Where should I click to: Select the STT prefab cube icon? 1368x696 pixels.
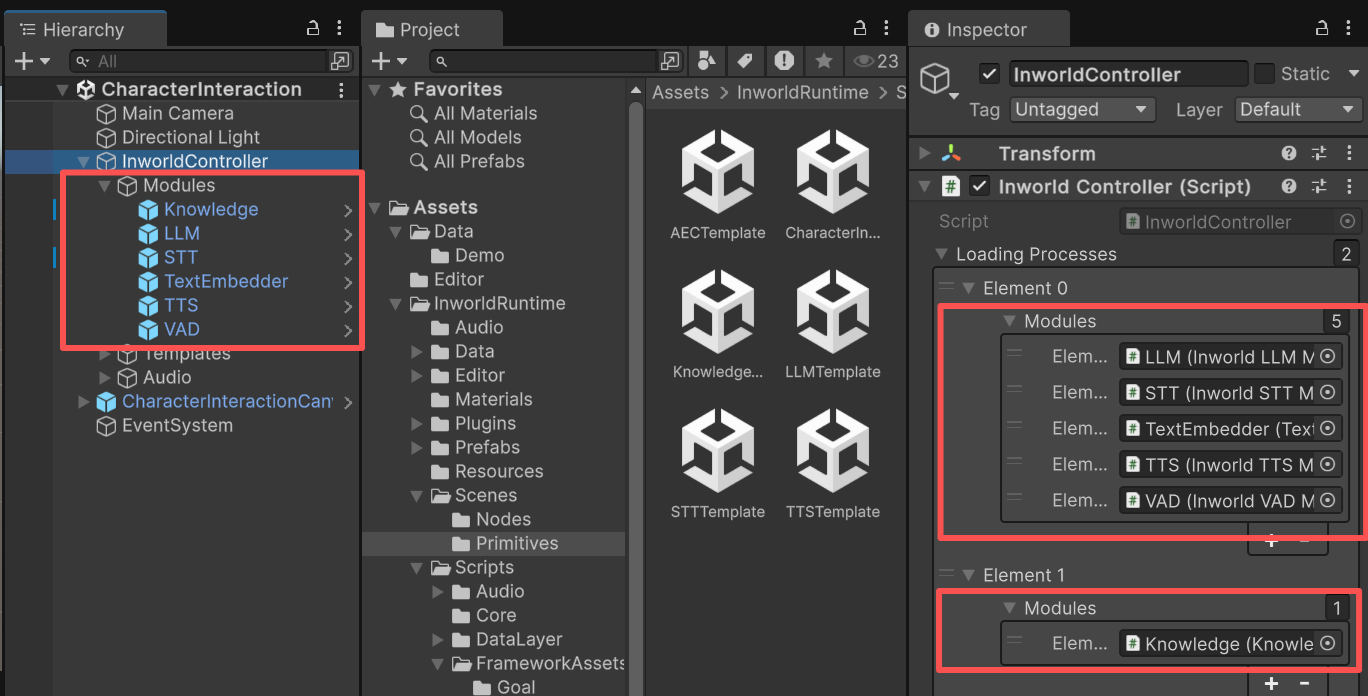(x=148, y=257)
